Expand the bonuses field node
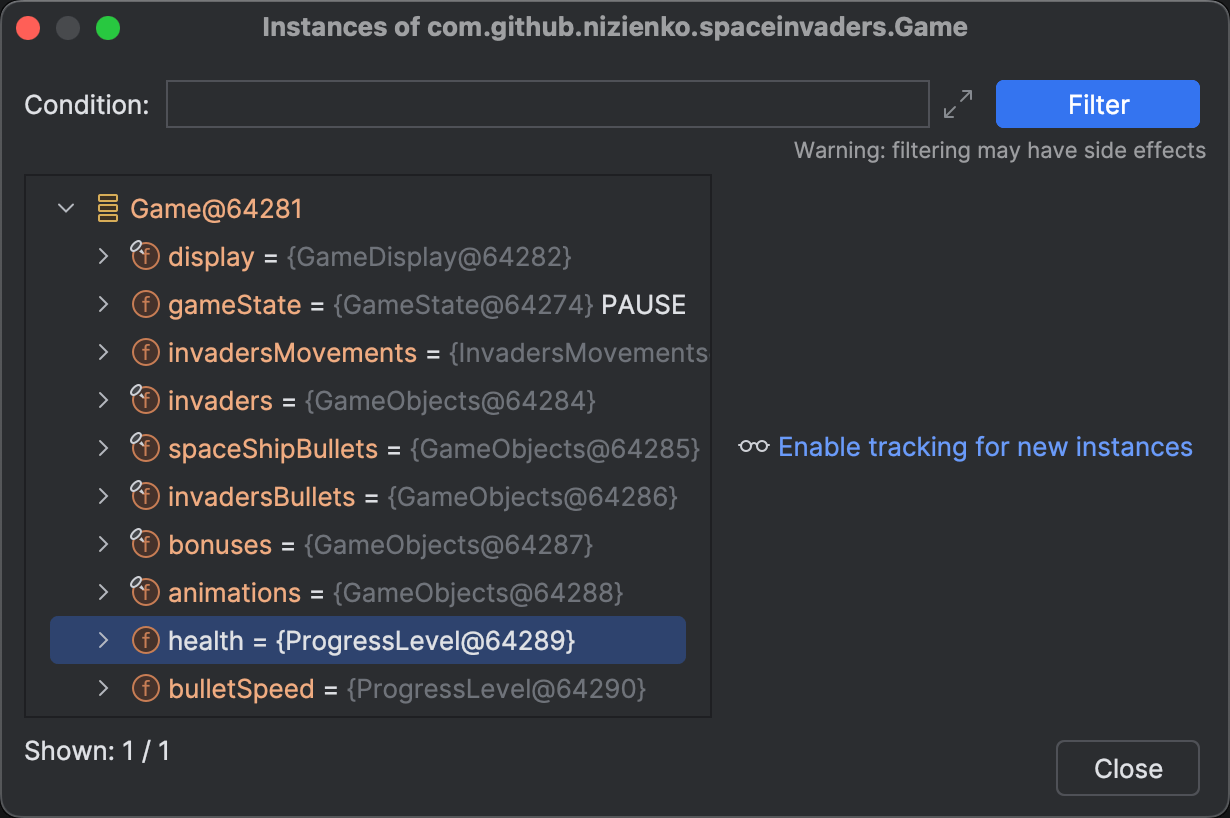Screen dimensions: 1230x818 coord(103,545)
